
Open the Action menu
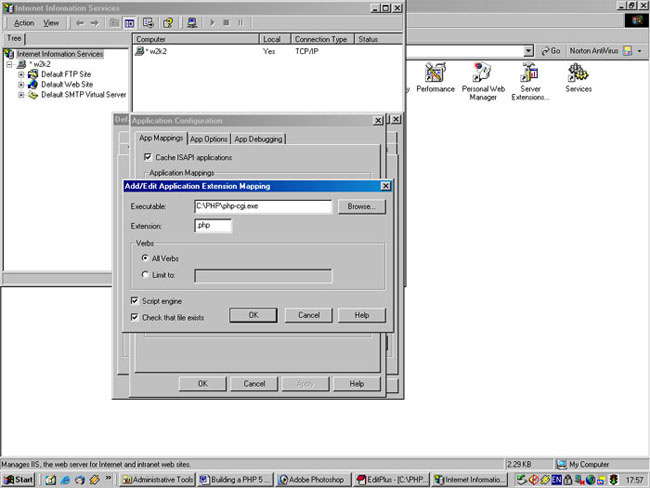(x=24, y=22)
